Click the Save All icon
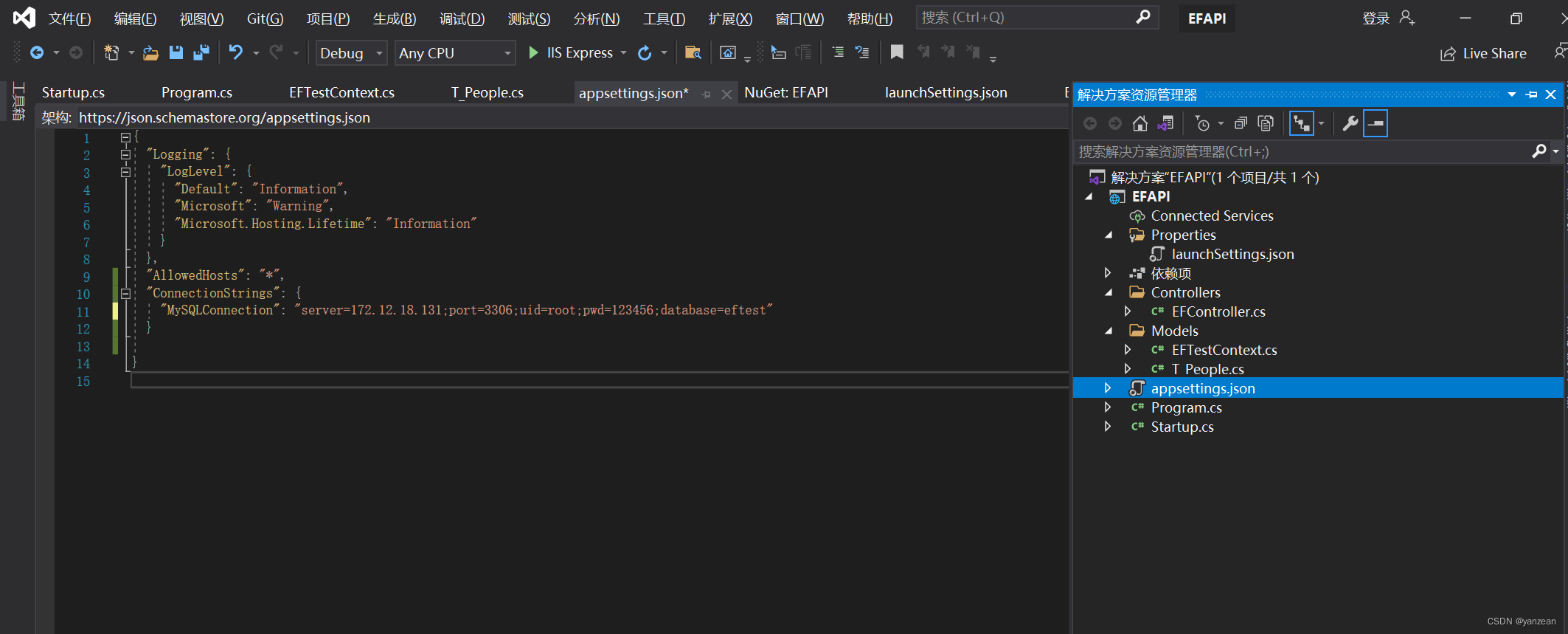This screenshot has height=634, width=1568. pyautogui.click(x=201, y=52)
